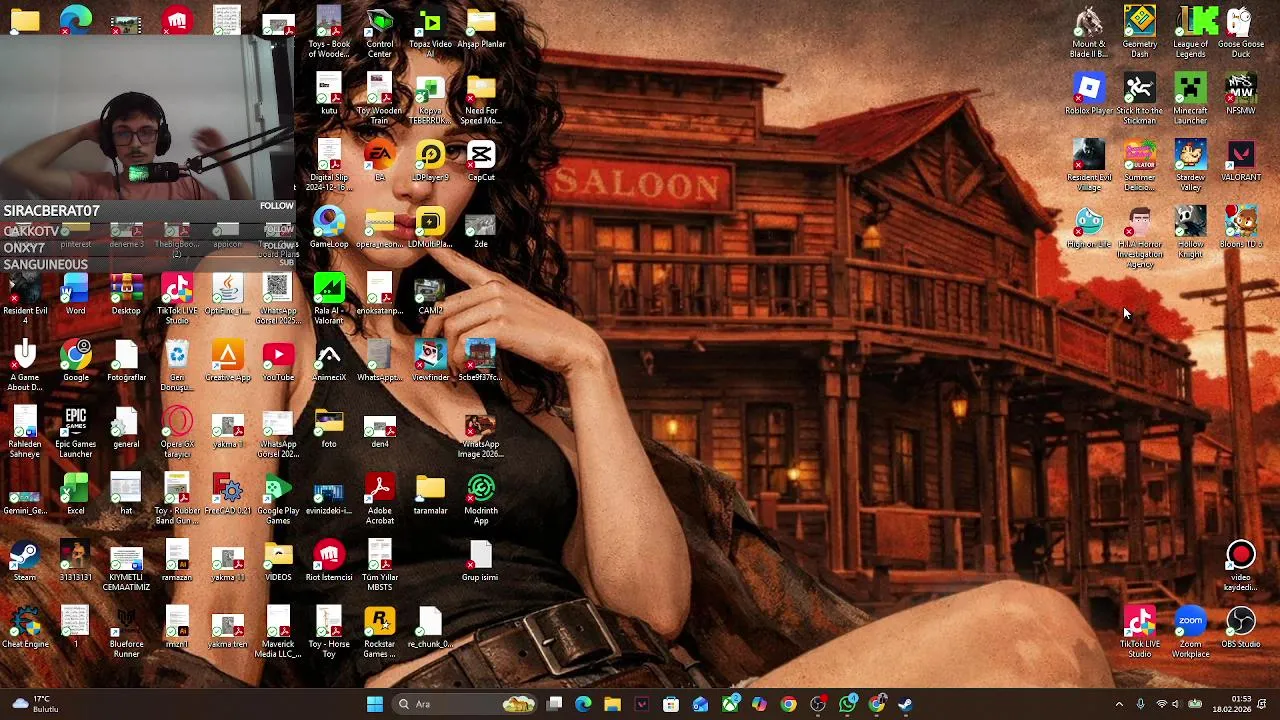Open the notification center bell
1280x720 pixels.
coord(1262,704)
